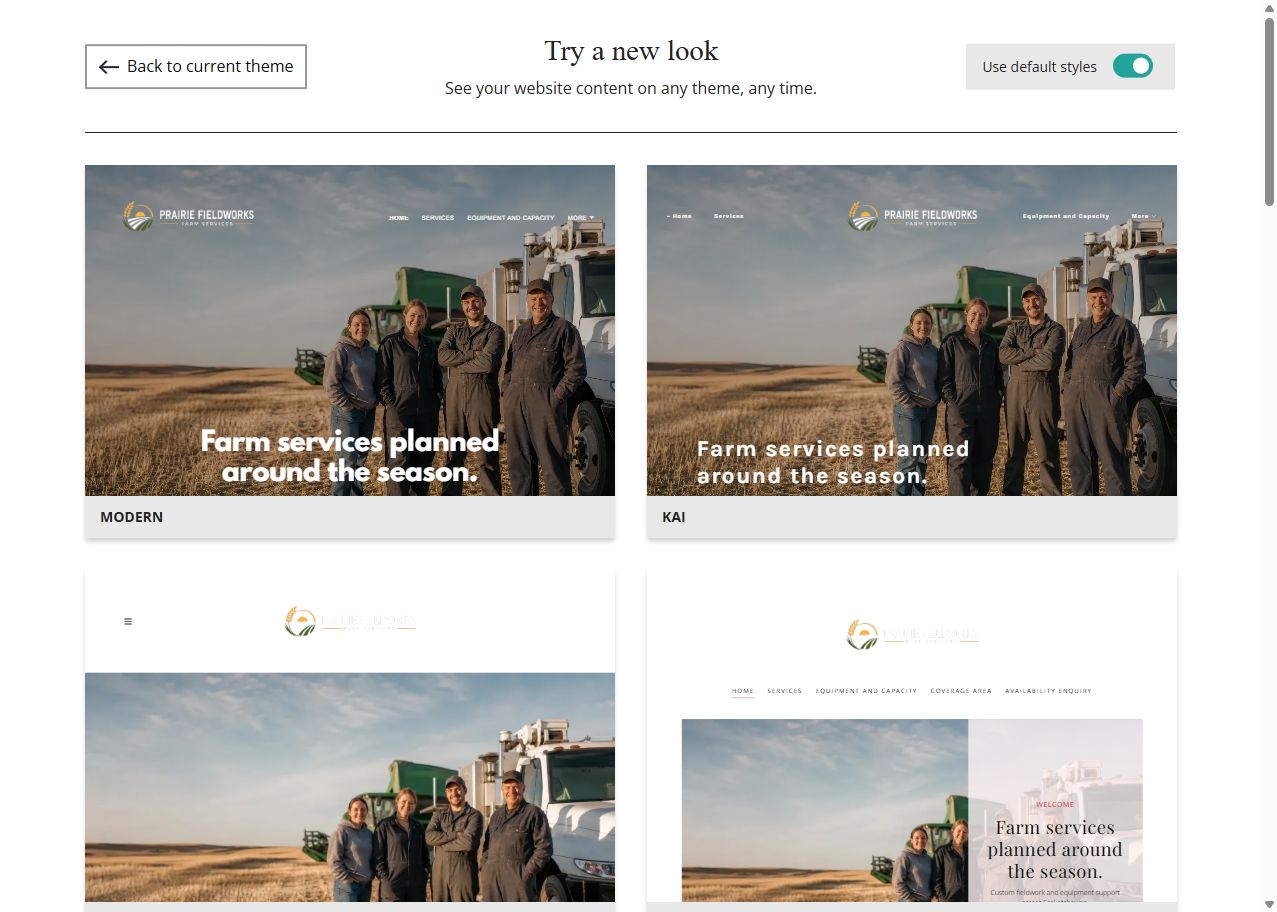This screenshot has width=1277, height=912.
Task: Click Home nav item in Kai preview
Action: point(679,216)
